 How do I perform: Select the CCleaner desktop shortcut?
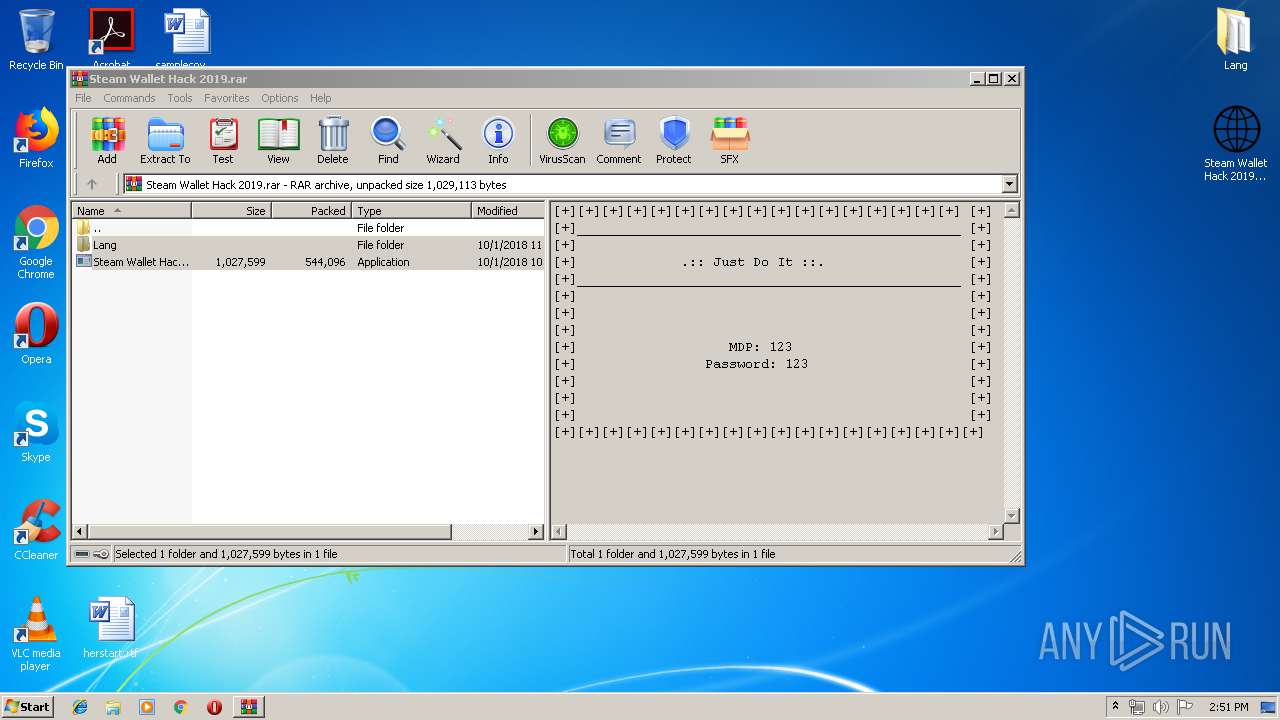36,530
